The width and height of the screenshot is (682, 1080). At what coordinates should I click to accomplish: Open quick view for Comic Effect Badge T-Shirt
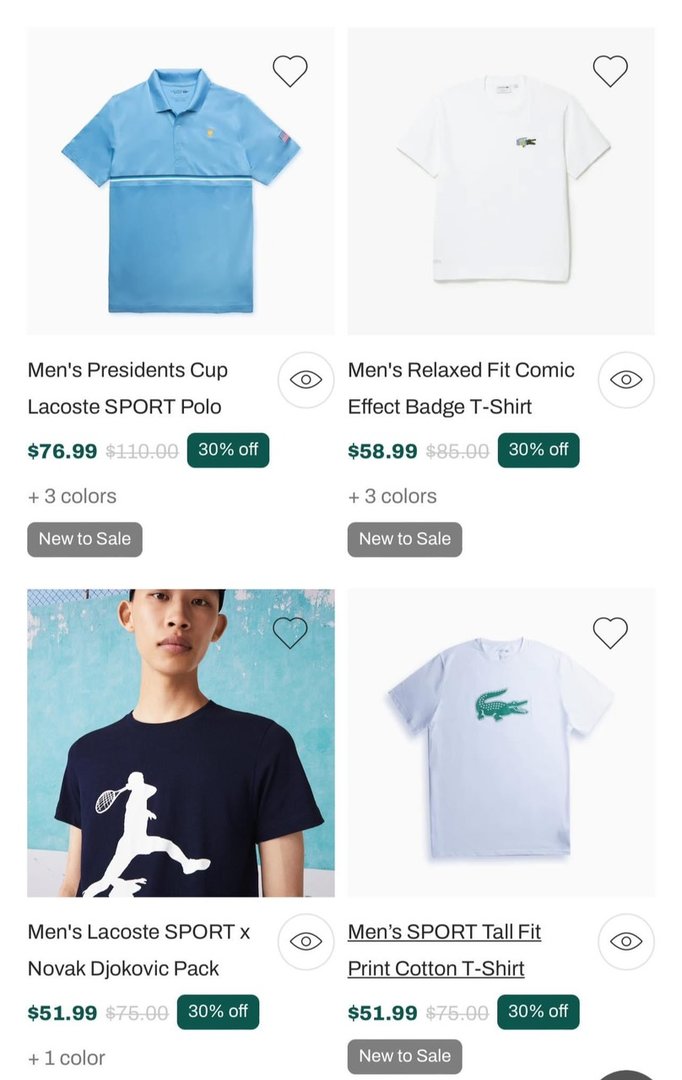626,380
